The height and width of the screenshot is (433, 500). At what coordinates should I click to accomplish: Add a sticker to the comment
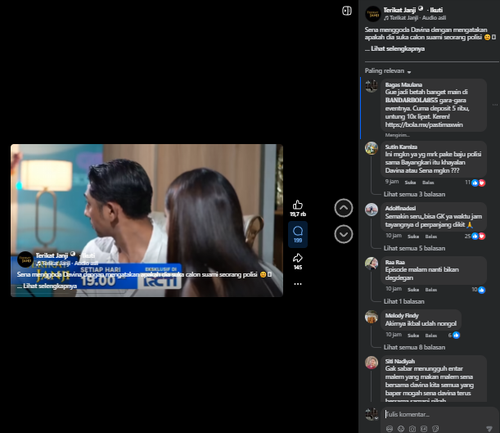click(435, 429)
